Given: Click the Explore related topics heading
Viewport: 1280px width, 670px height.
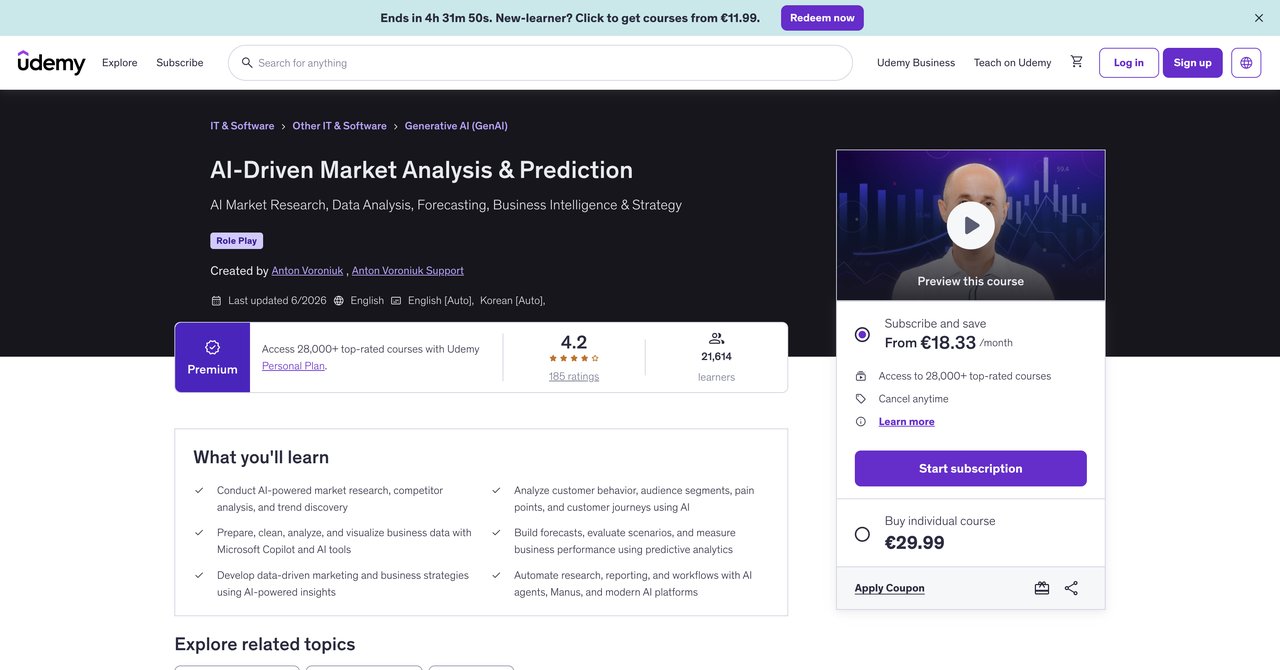Looking at the screenshot, I should tap(265, 644).
